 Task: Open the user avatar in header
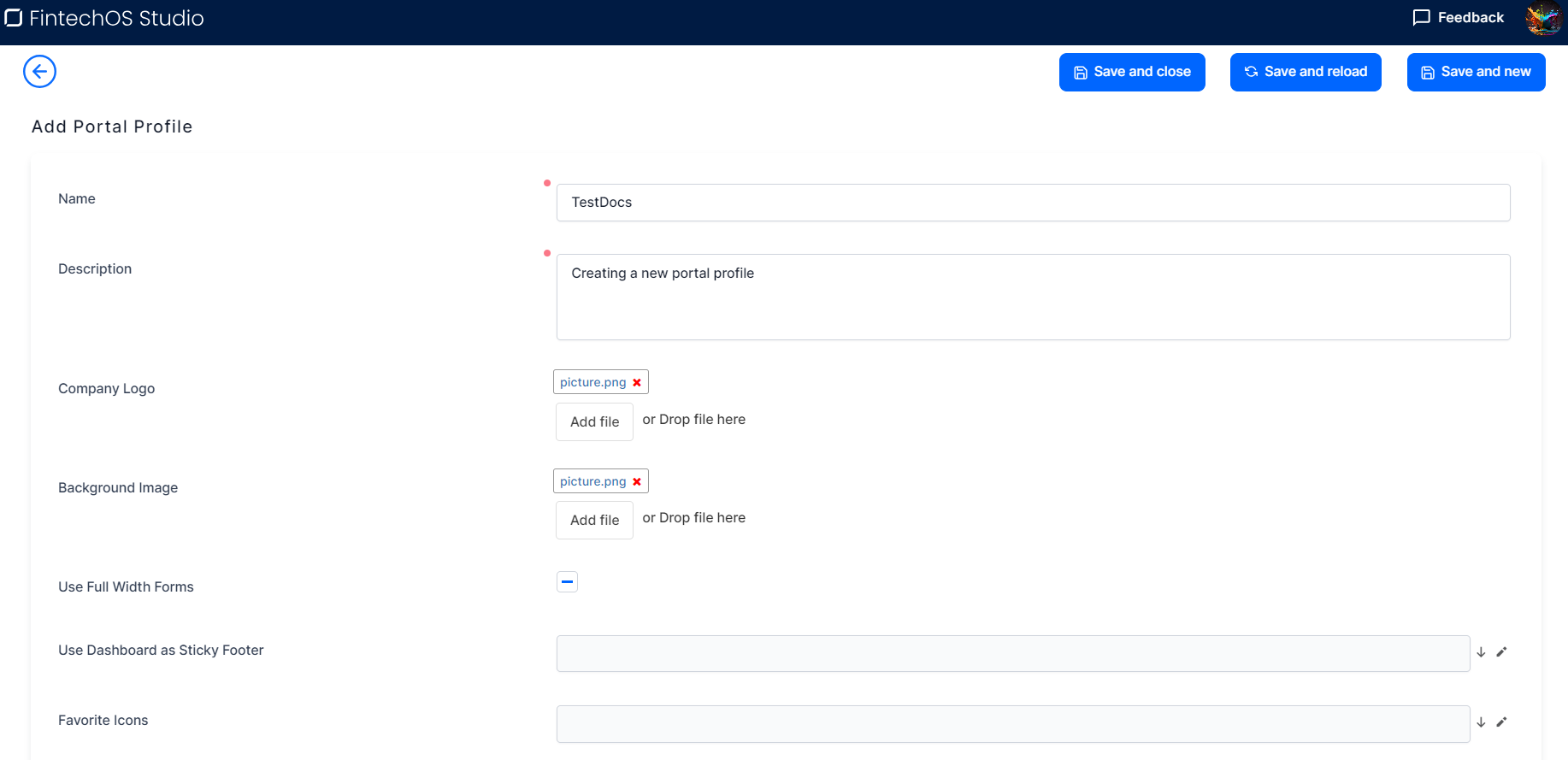tap(1542, 19)
